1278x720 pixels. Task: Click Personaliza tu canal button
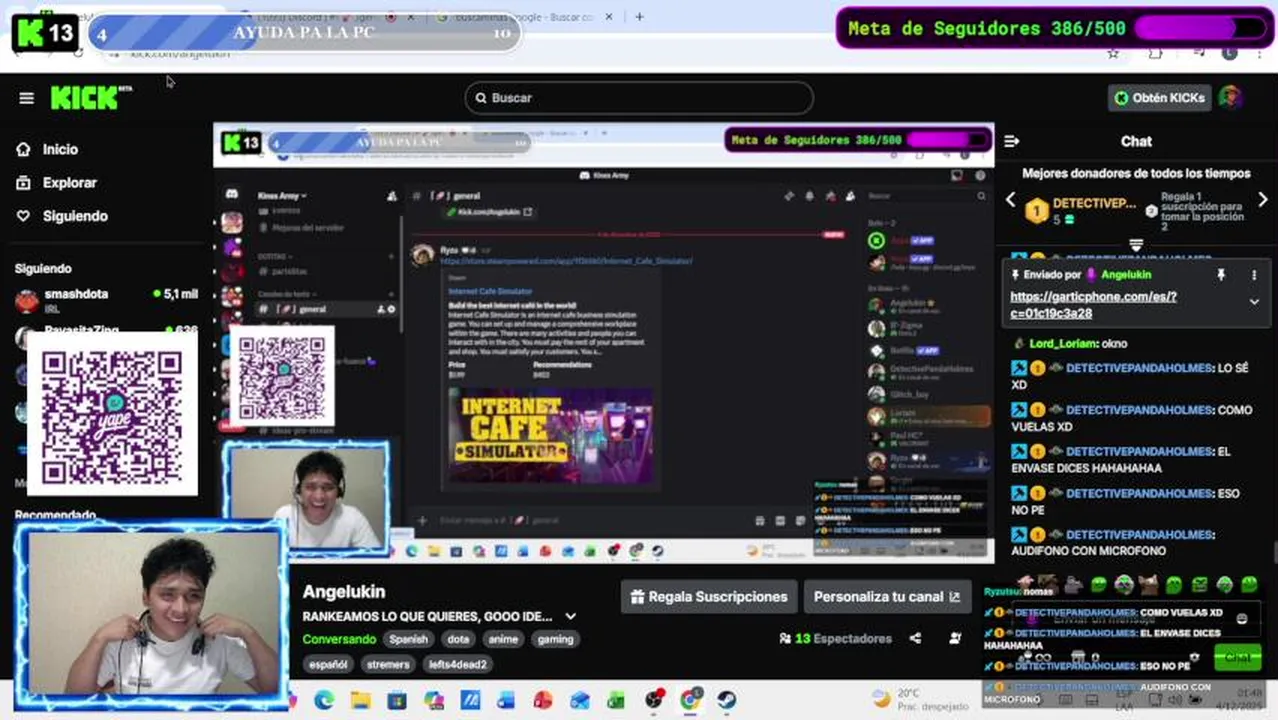pyautogui.click(x=886, y=597)
